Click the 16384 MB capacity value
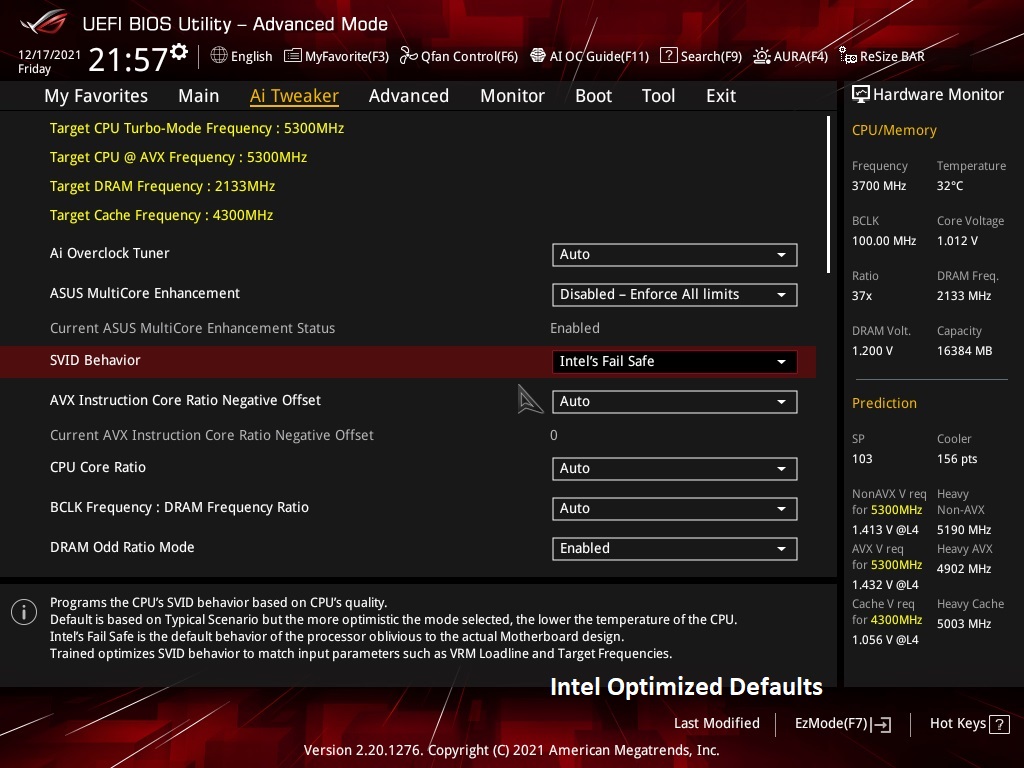The height and width of the screenshot is (768, 1024). point(965,351)
